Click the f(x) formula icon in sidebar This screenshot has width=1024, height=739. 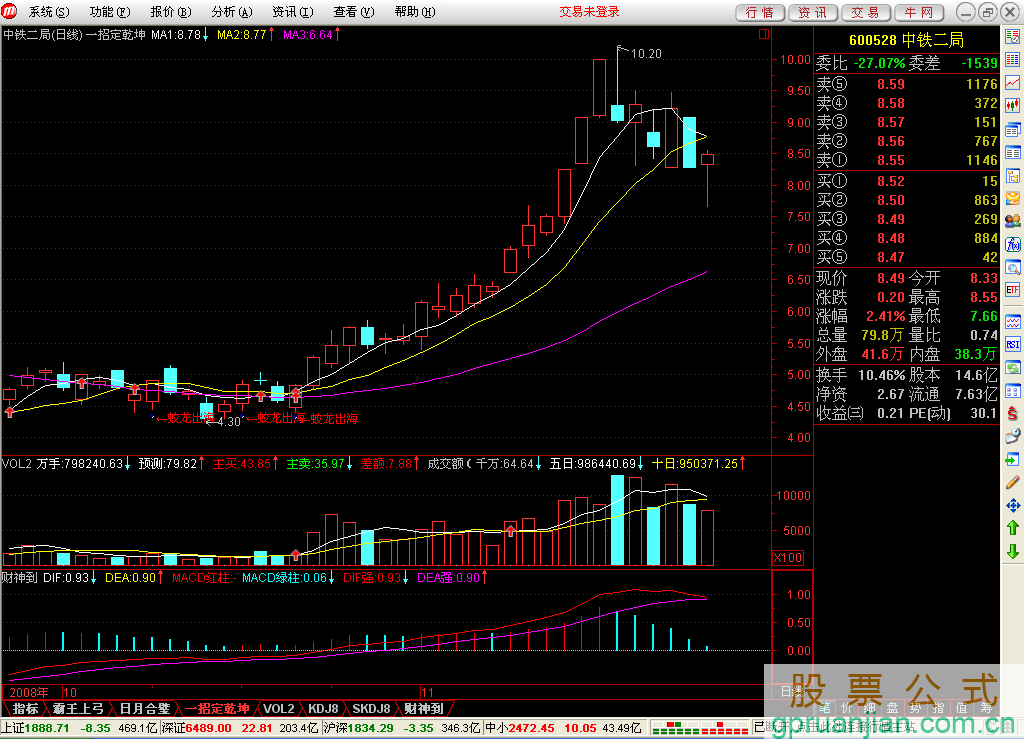(x=1013, y=244)
